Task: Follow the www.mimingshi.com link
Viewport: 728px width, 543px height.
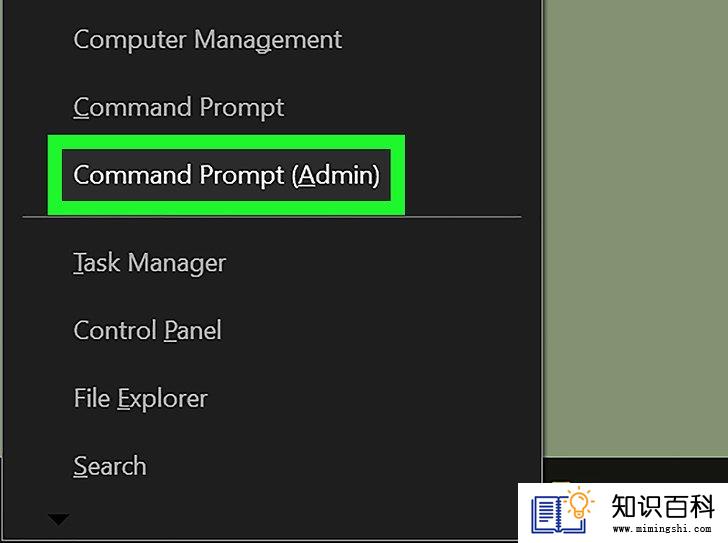Action: pyautogui.click(x=662, y=529)
